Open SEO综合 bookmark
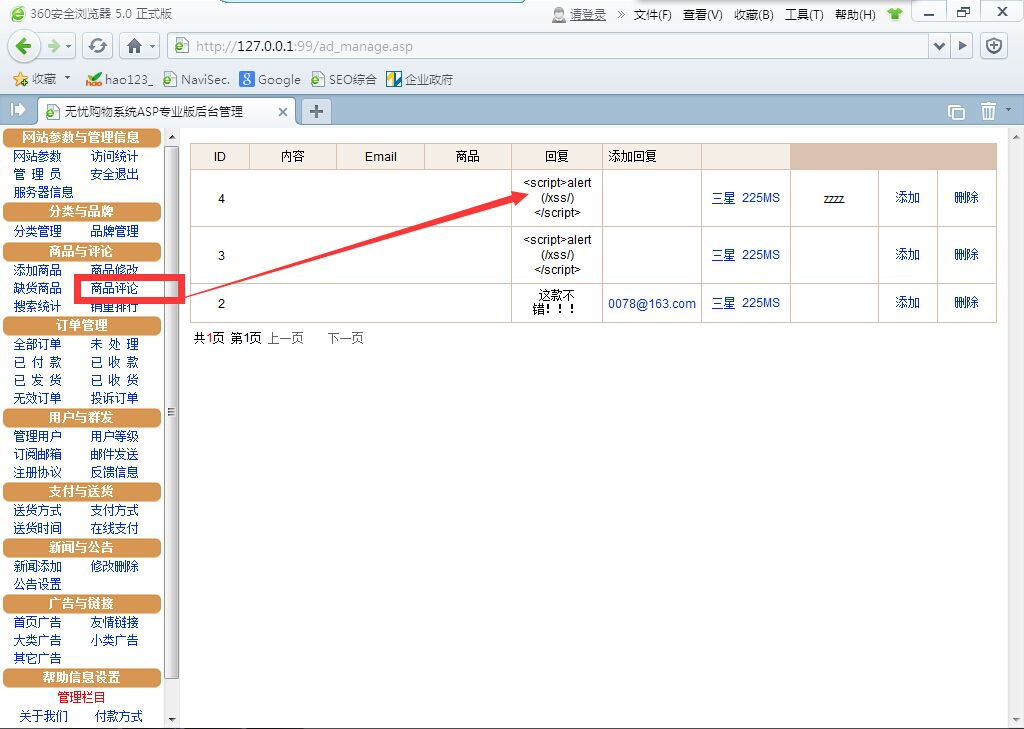The width and height of the screenshot is (1024, 729). [x=344, y=79]
